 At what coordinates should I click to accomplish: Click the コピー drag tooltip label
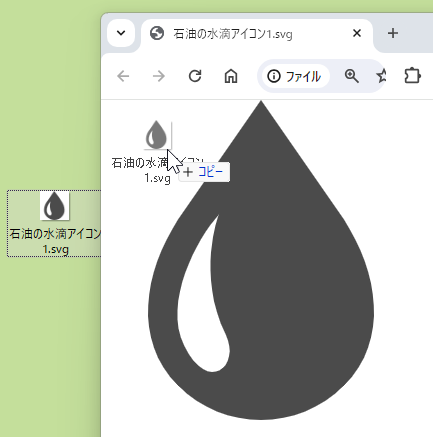210,172
